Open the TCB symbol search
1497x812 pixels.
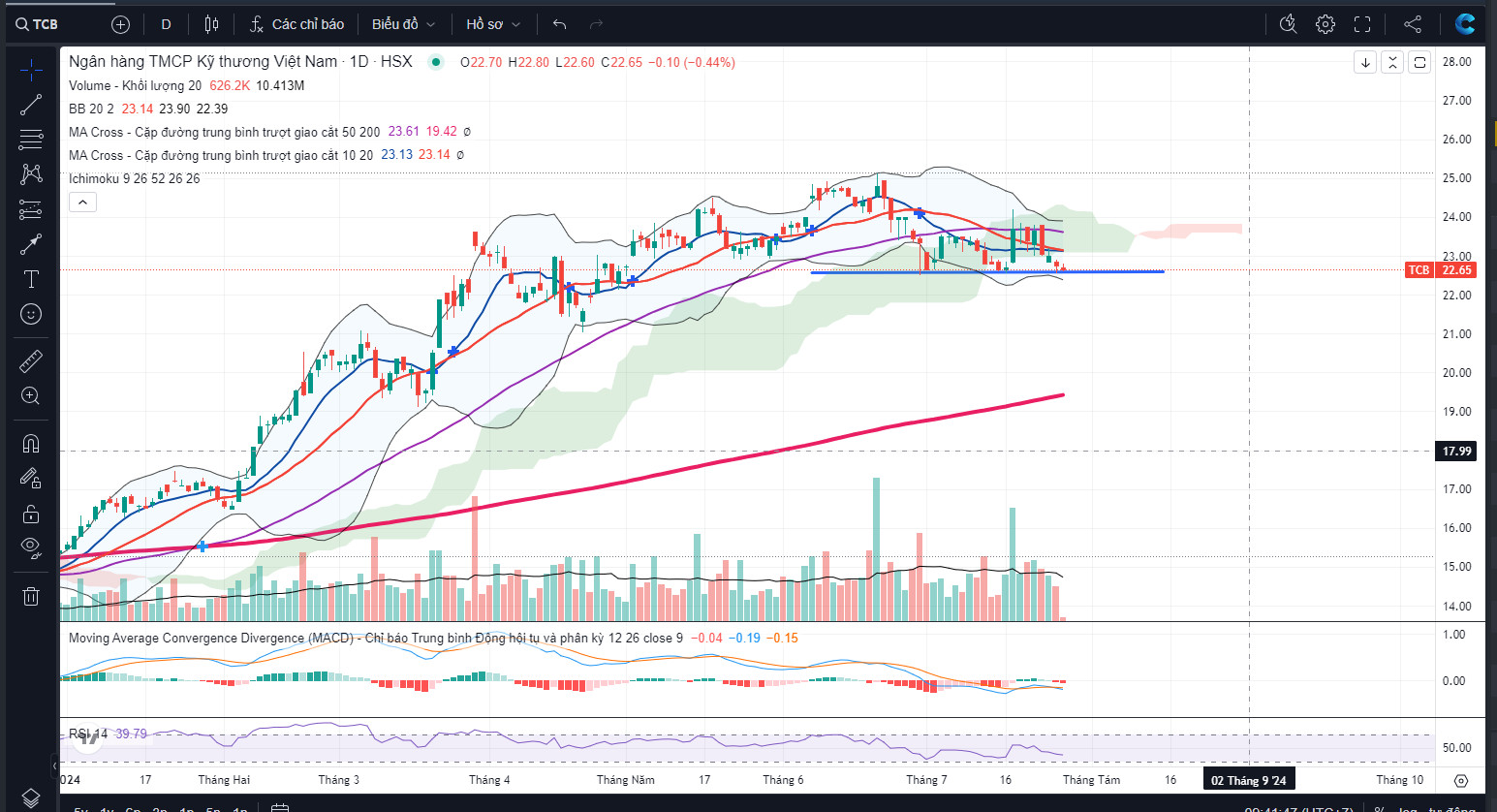pyautogui.click(x=37, y=24)
